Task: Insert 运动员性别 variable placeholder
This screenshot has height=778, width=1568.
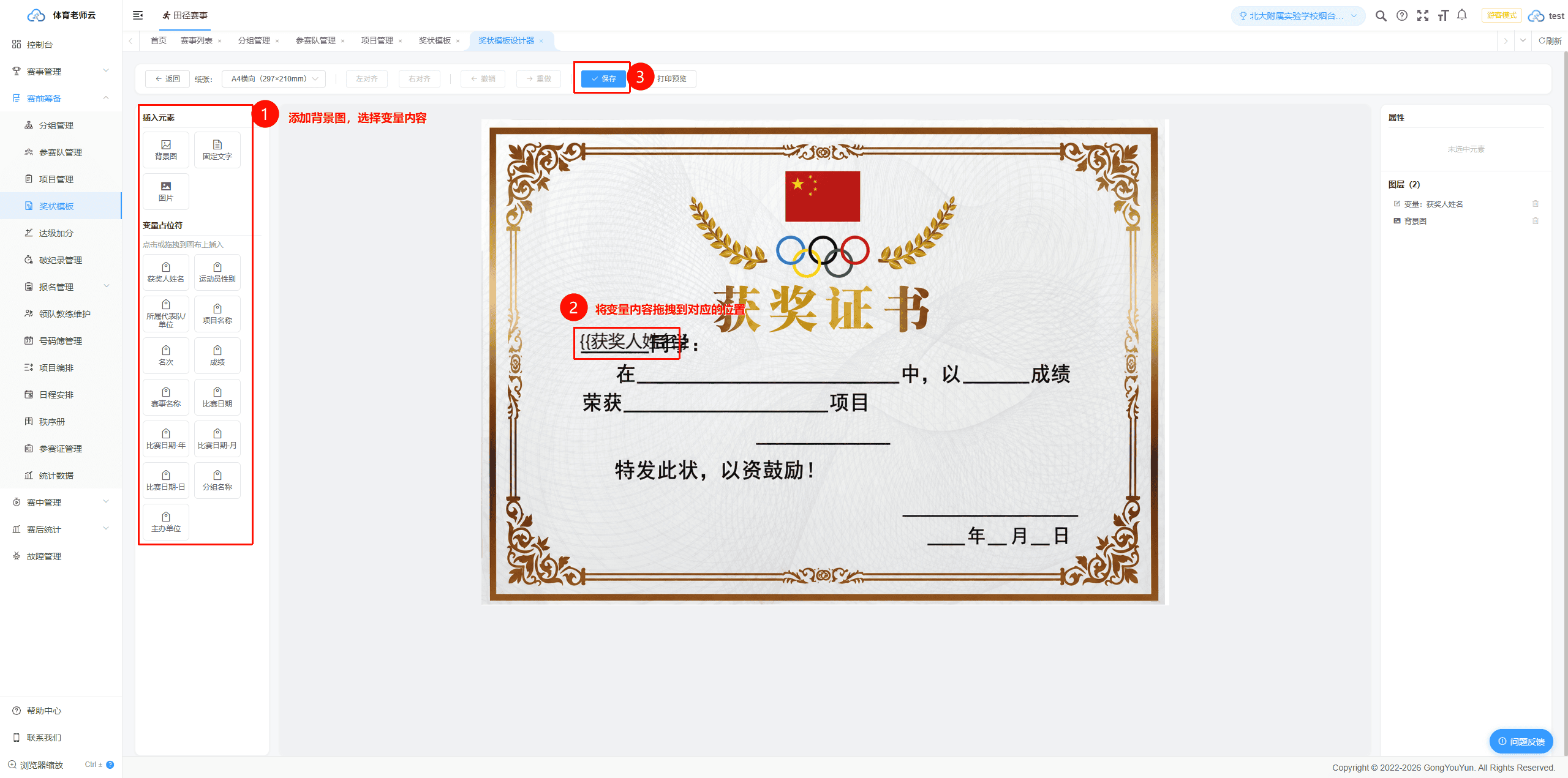Action: point(217,272)
